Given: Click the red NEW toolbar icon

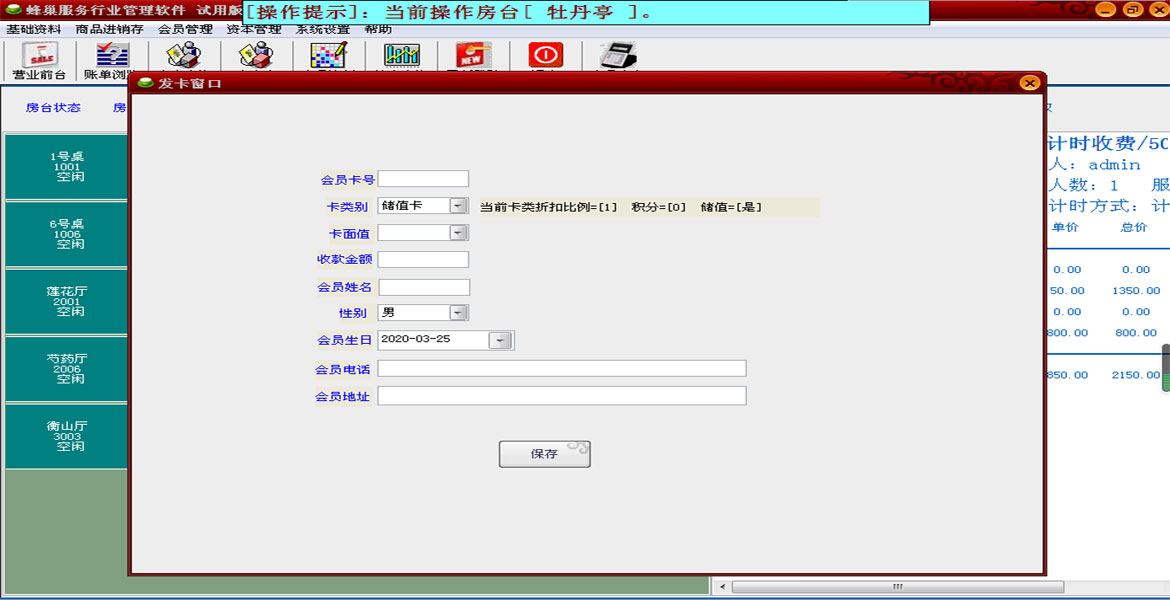Looking at the screenshot, I should point(474,55).
